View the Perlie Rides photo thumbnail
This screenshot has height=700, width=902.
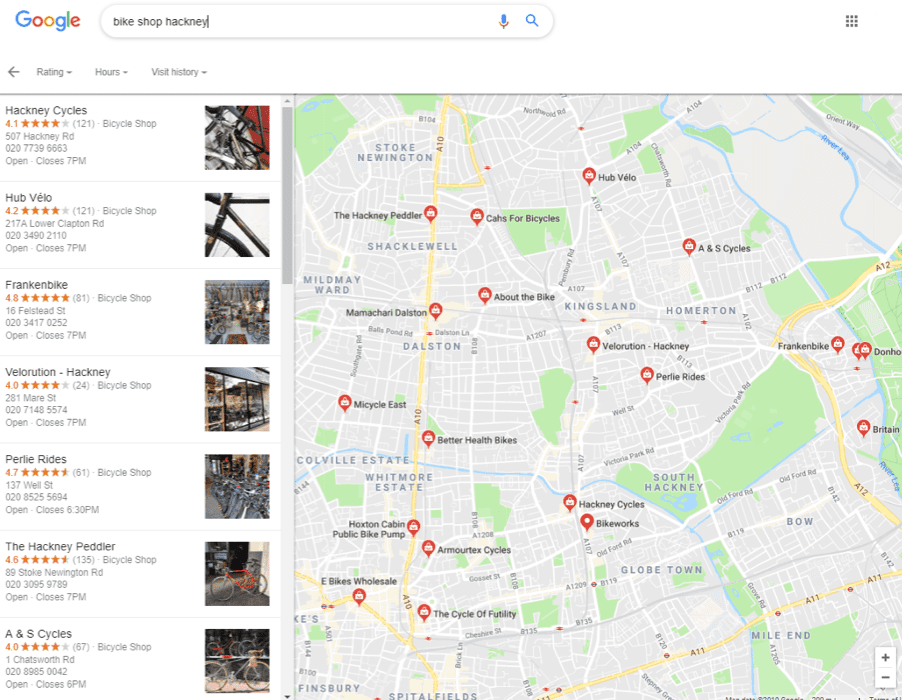(237, 487)
